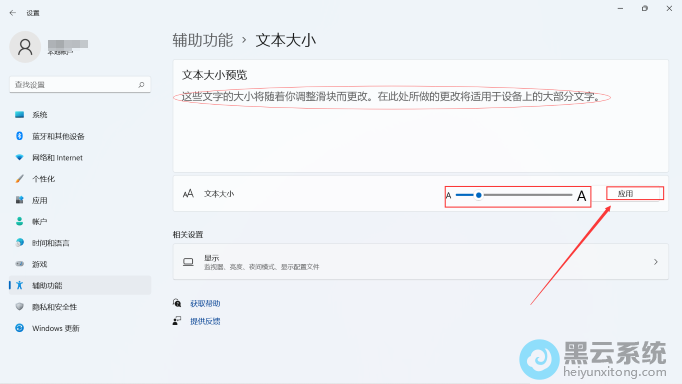This screenshot has width=682, height=384.
Task: Open 系统 settings category
Action: click(x=80, y=115)
